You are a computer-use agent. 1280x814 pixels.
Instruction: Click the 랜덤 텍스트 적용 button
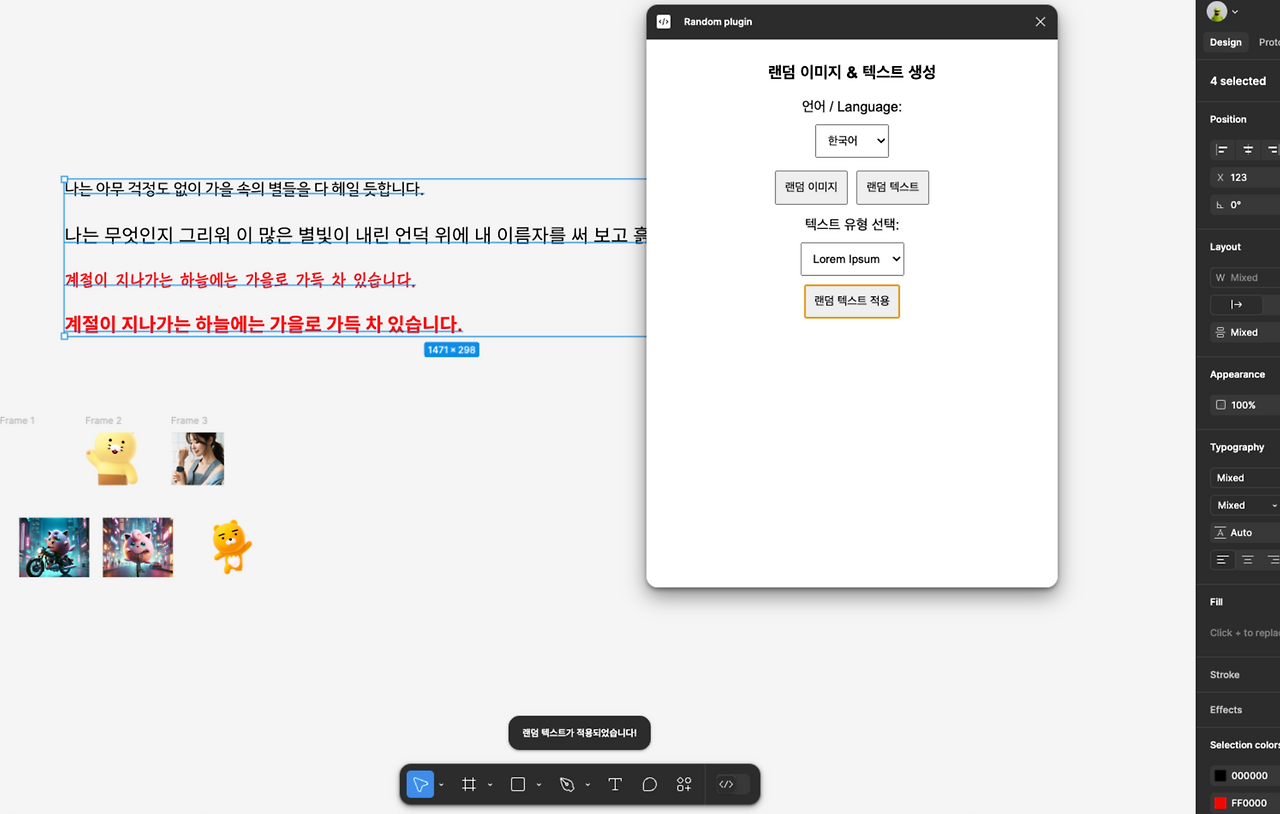point(852,301)
